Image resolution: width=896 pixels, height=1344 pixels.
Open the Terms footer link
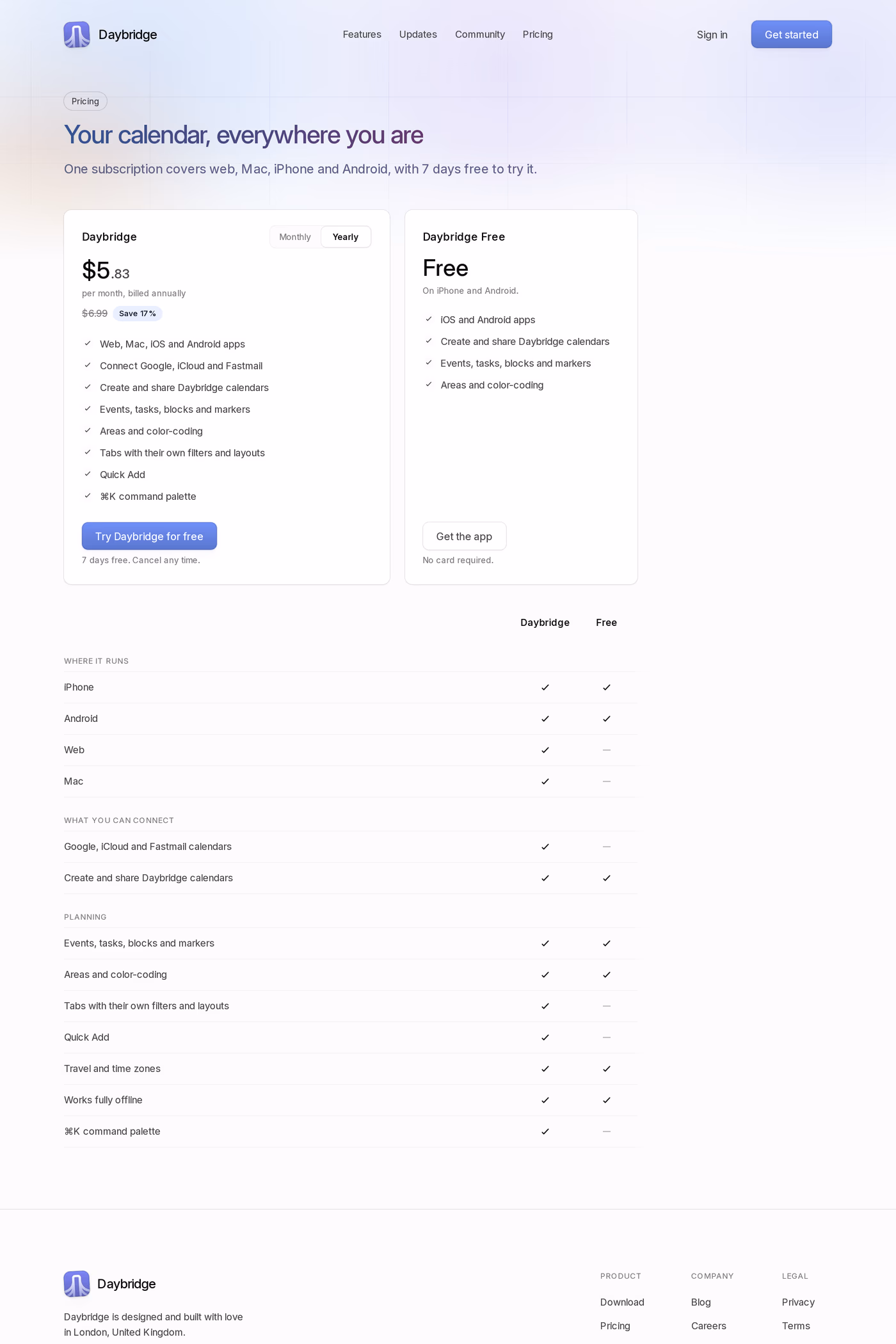click(x=796, y=1326)
